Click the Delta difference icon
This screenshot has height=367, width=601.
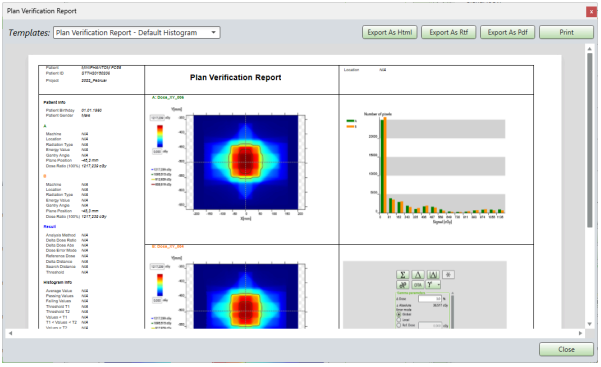click(418, 275)
